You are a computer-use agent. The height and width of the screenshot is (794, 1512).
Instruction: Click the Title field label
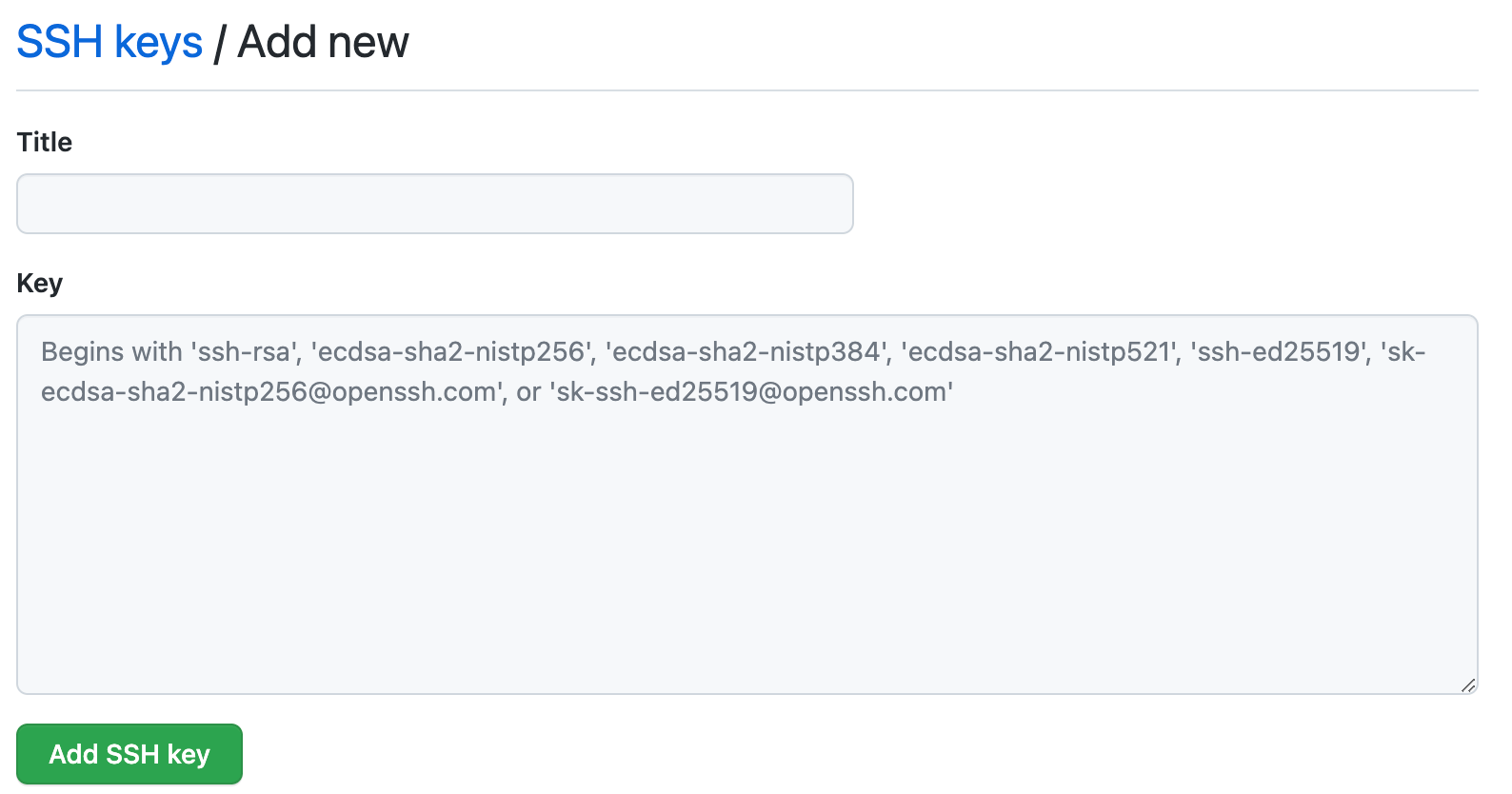tap(45, 142)
